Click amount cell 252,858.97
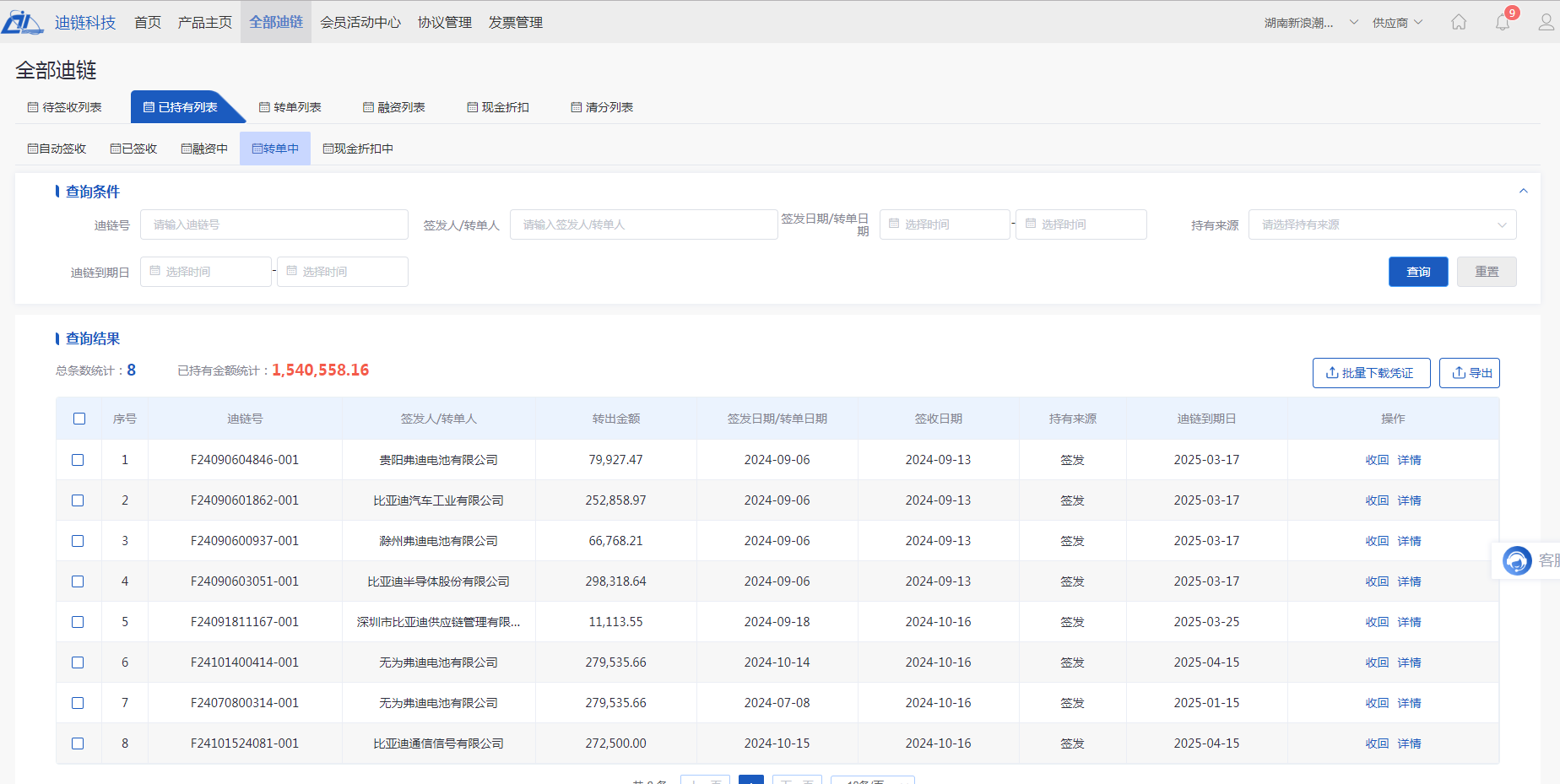This screenshot has width=1560, height=784. (616, 500)
